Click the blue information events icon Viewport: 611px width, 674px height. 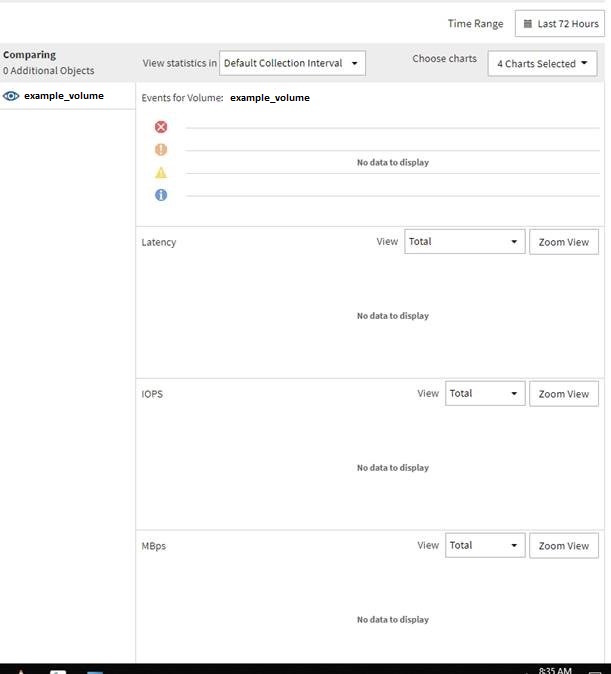161,195
